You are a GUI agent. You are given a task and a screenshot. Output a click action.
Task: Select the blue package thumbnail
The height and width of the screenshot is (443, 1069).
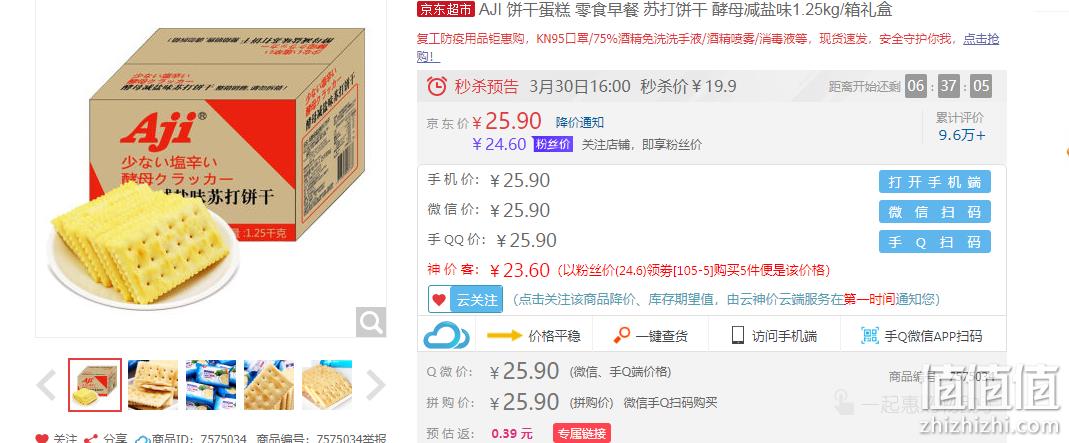pos(211,385)
